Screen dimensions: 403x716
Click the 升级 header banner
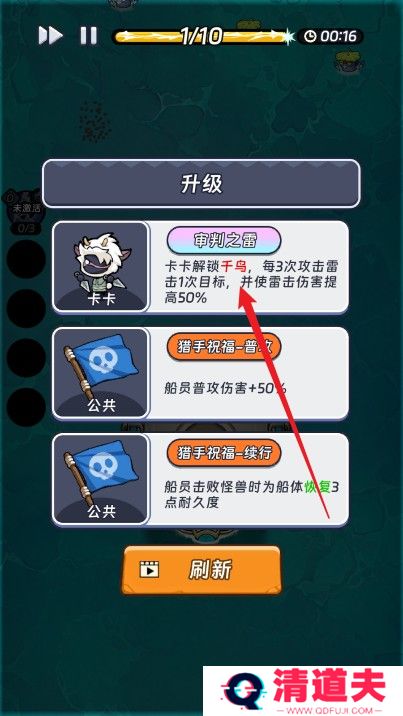point(201,184)
